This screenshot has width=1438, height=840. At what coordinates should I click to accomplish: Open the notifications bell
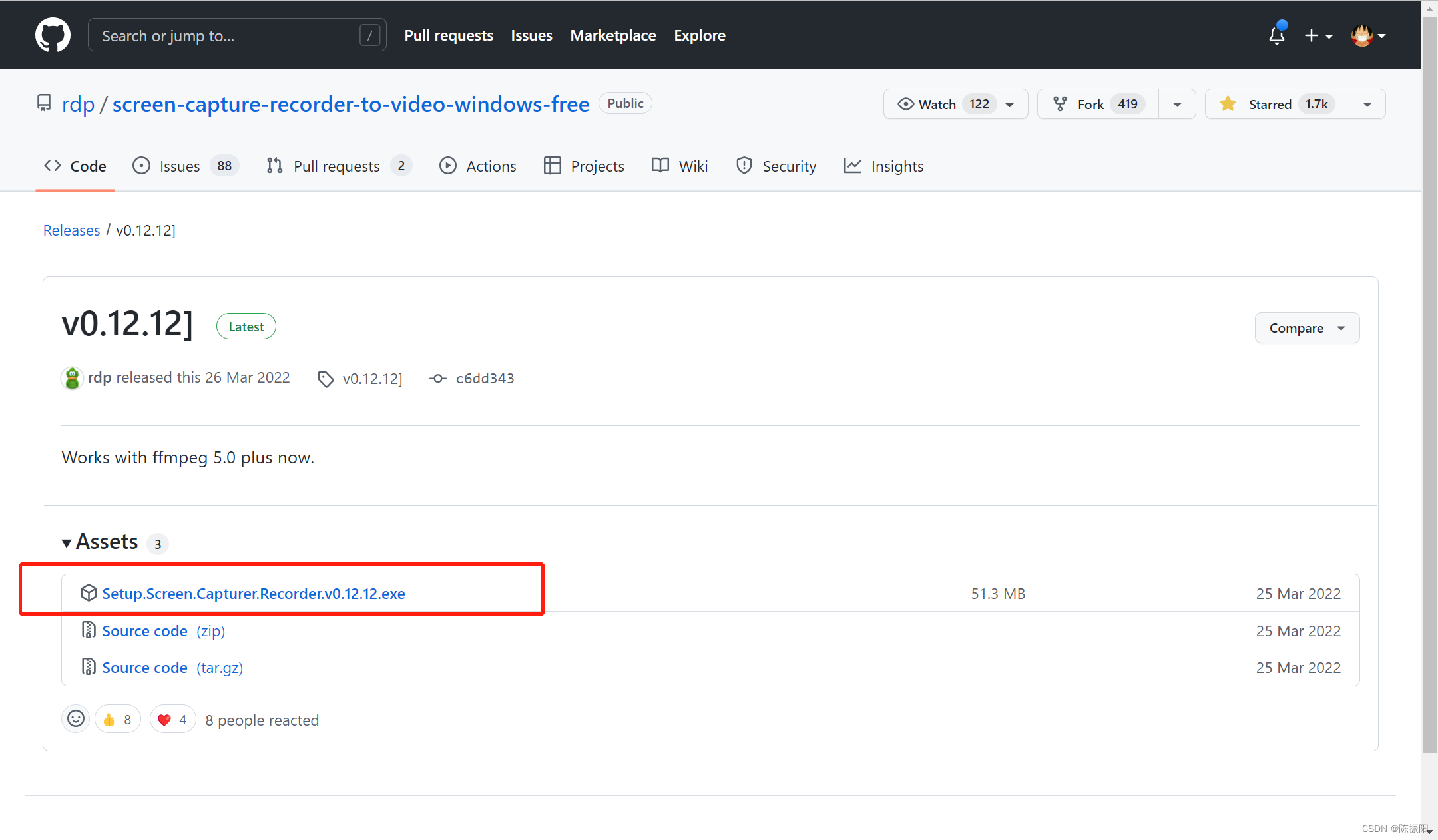tap(1276, 35)
